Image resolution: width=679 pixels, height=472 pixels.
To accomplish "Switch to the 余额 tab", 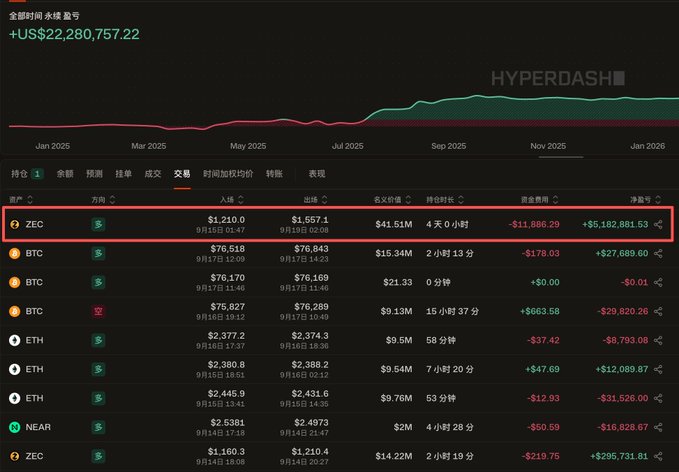I will [x=65, y=174].
